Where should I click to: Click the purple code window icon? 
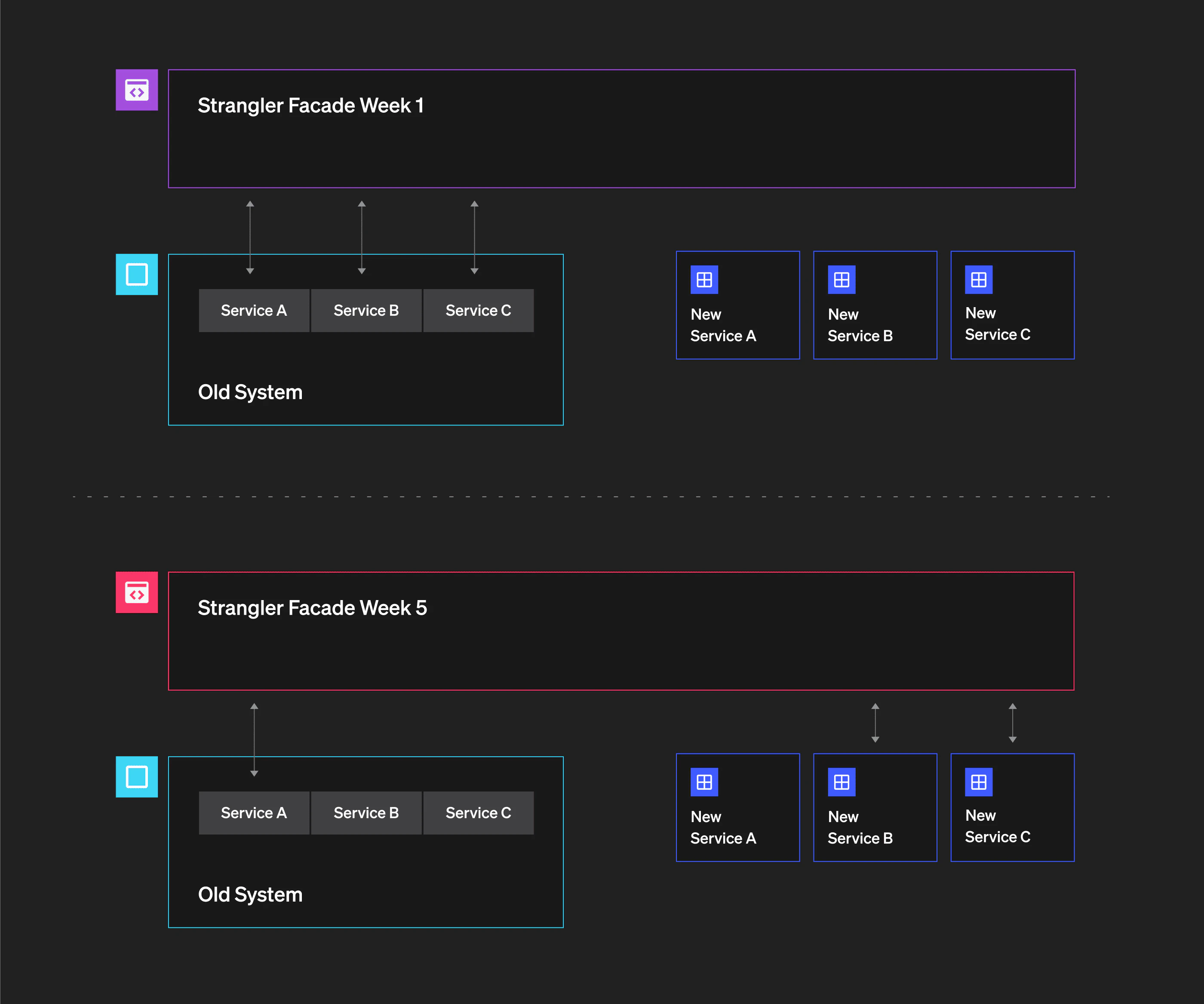pyautogui.click(x=136, y=90)
